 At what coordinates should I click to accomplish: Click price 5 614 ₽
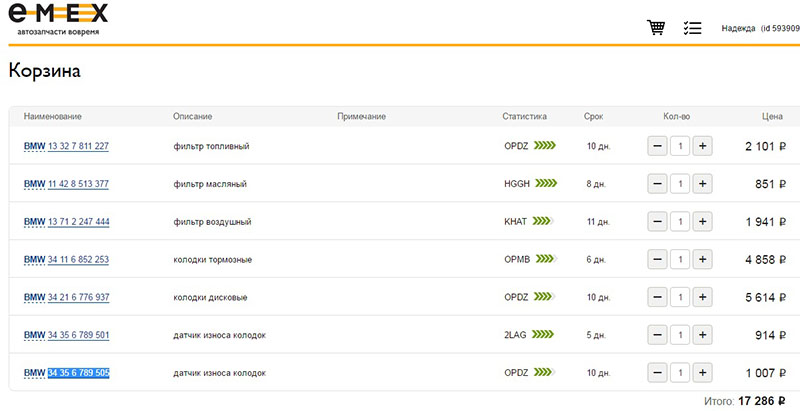[x=765, y=297]
